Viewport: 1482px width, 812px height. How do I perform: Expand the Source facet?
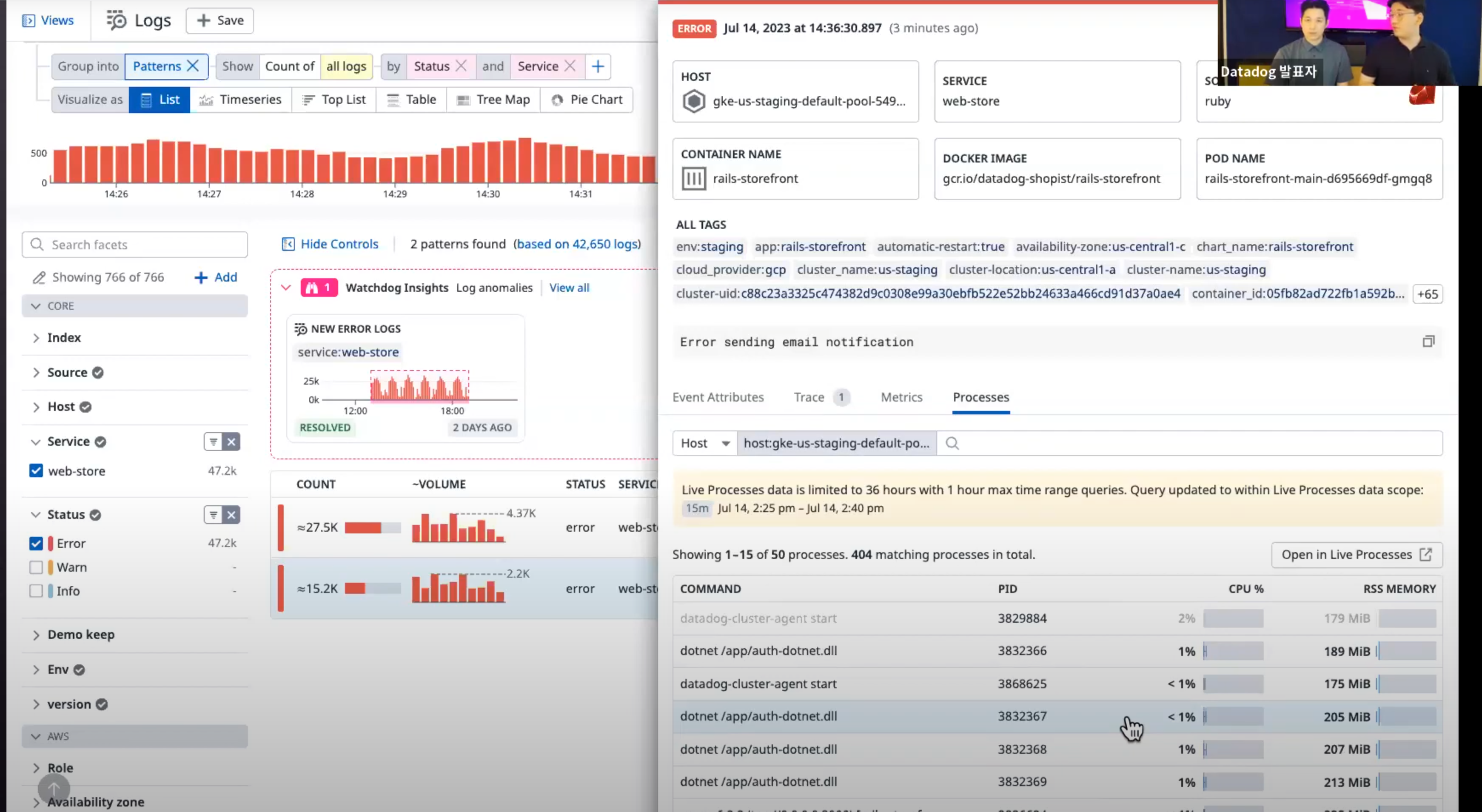pos(36,372)
